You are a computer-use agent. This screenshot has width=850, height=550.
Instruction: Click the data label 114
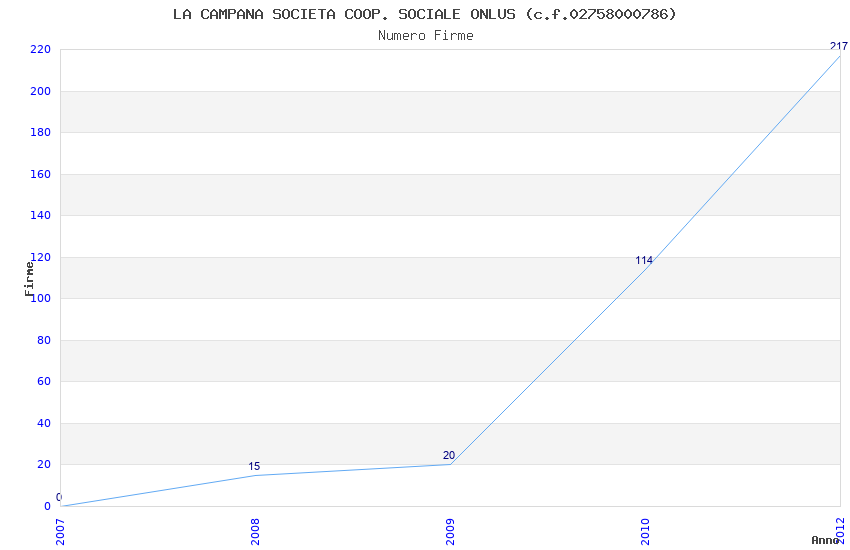(x=644, y=261)
